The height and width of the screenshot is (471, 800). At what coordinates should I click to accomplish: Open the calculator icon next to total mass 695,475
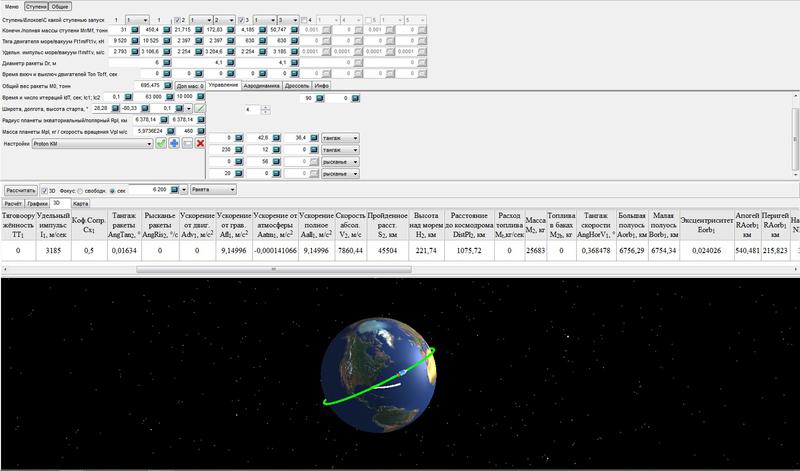(x=167, y=85)
